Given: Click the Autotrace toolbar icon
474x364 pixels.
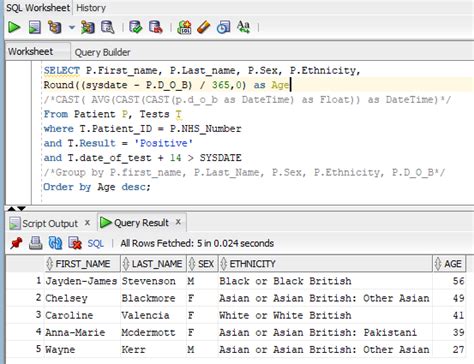Looking at the screenshot, I should (x=88, y=27).
